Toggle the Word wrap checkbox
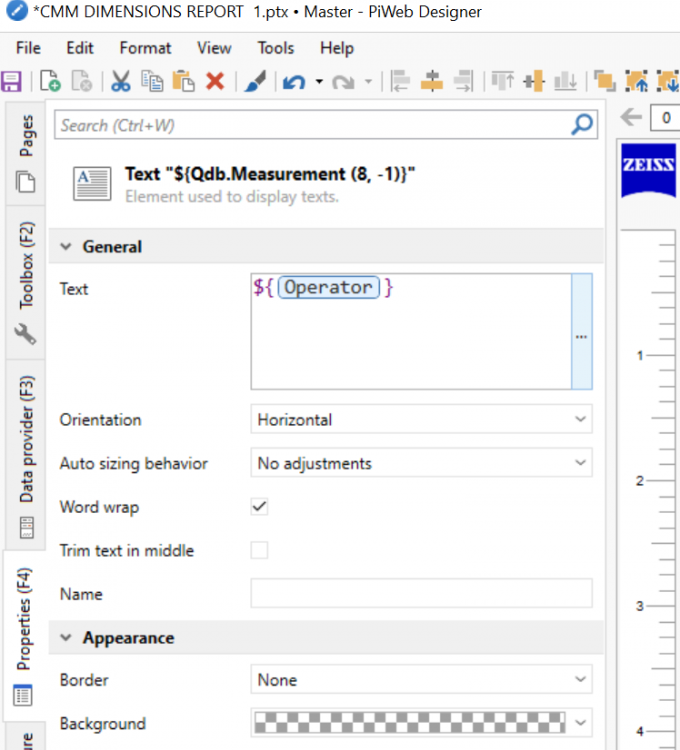This screenshot has width=680, height=750. click(259, 507)
